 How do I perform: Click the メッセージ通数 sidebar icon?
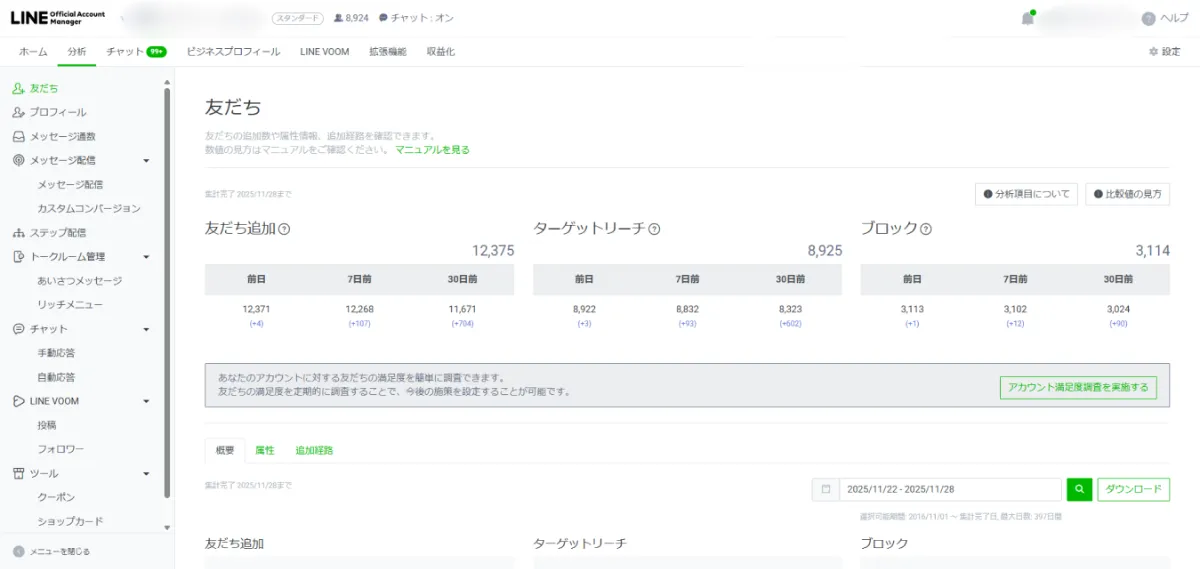(x=18, y=136)
